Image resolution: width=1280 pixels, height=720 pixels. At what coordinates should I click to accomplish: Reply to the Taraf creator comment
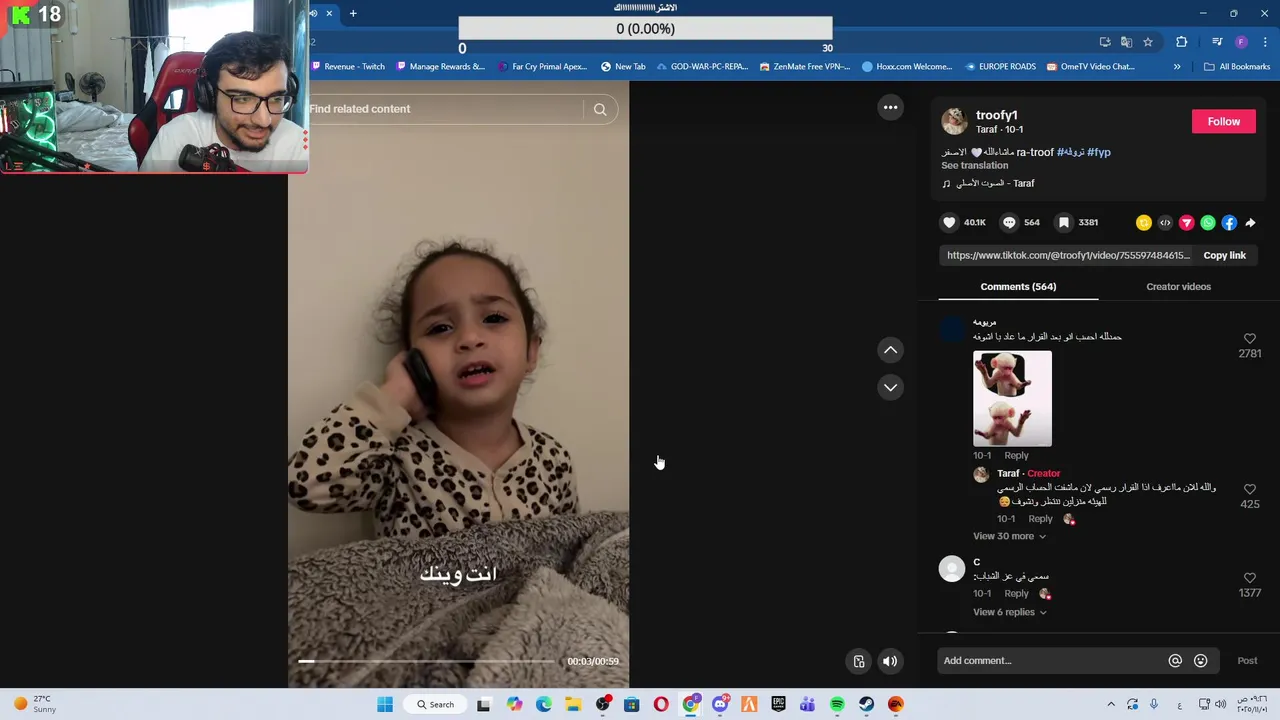[x=1040, y=519]
